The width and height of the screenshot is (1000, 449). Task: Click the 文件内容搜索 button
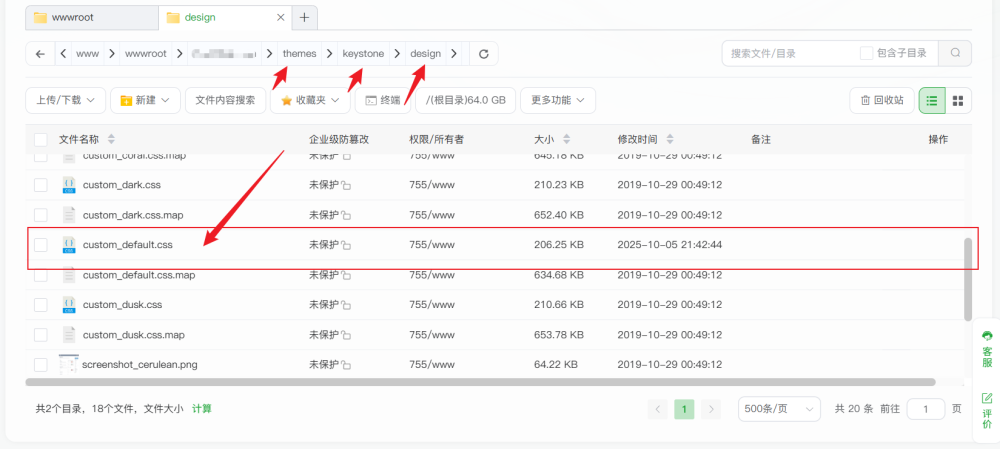pyautogui.click(x=225, y=100)
